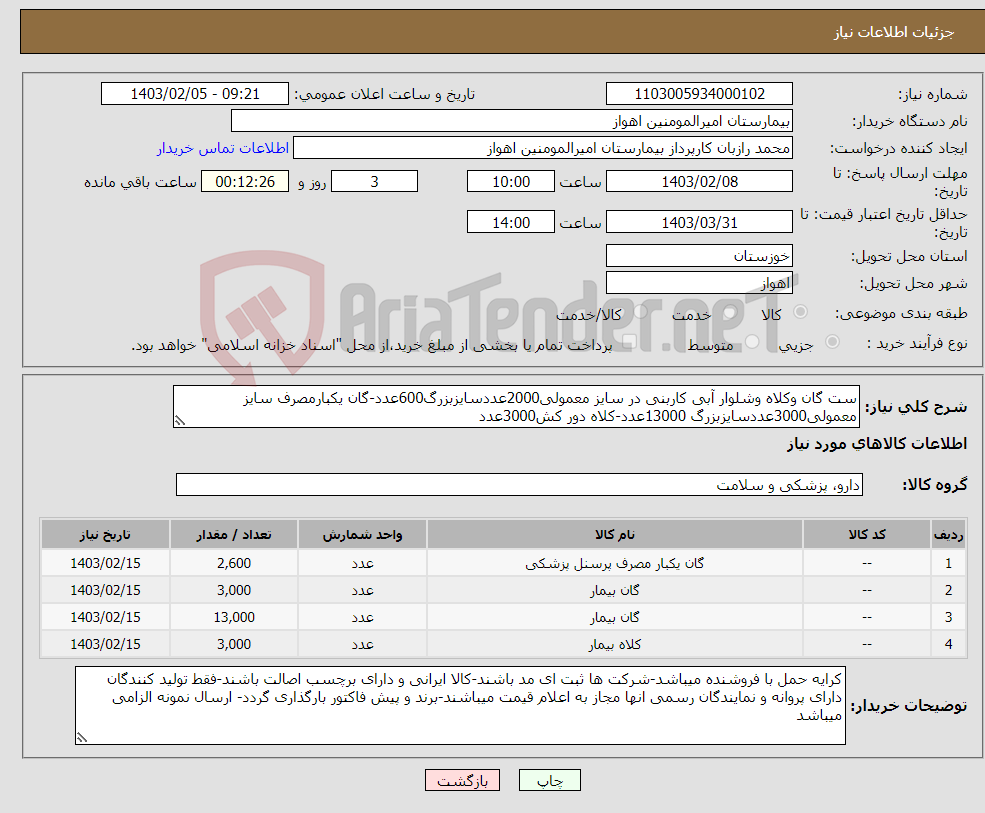The width and height of the screenshot is (985, 813).
Task: Select the خدمت radio button
Action: click(x=730, y=312)
